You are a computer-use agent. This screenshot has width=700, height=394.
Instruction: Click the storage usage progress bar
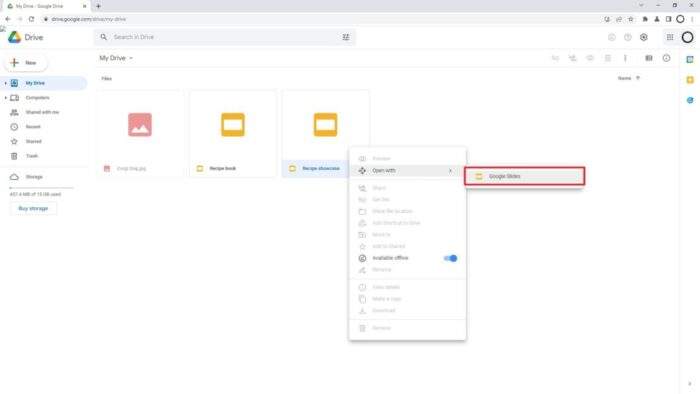pos(41,188)
